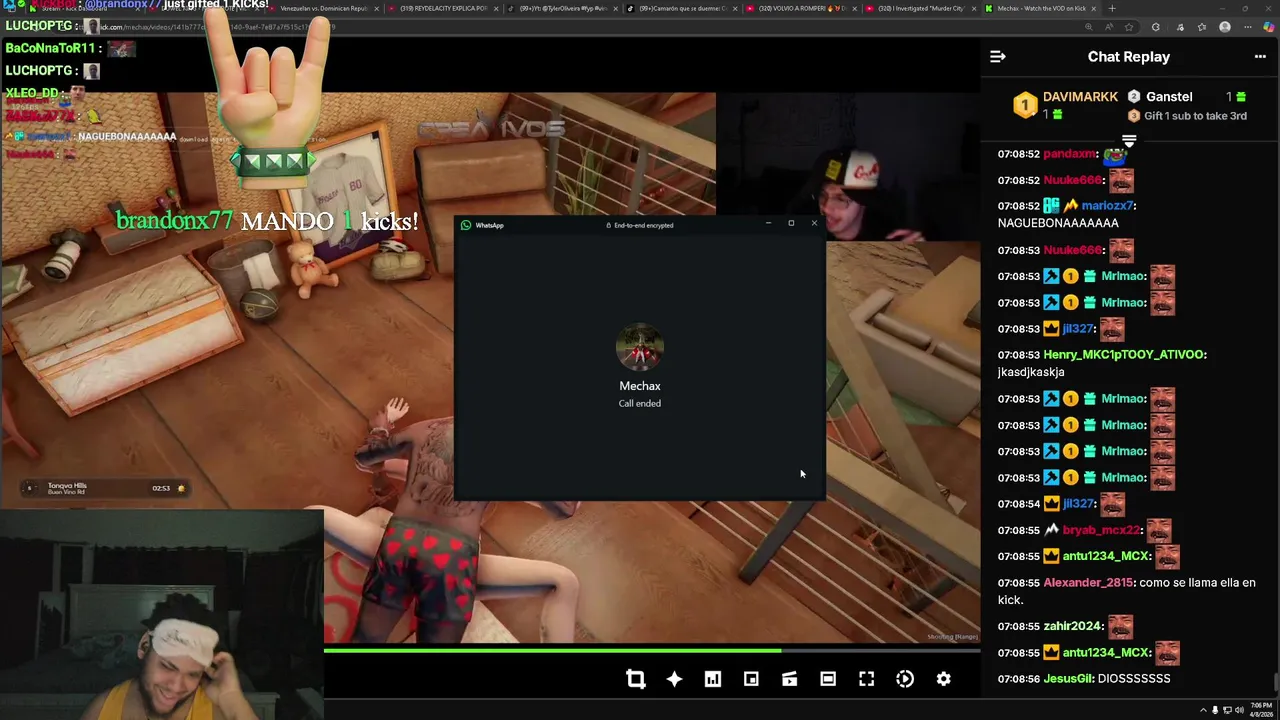Click 'Gift 1 sub to take 3rd' text
This screenshot has width=1280, height=720.
point(1195,116)
